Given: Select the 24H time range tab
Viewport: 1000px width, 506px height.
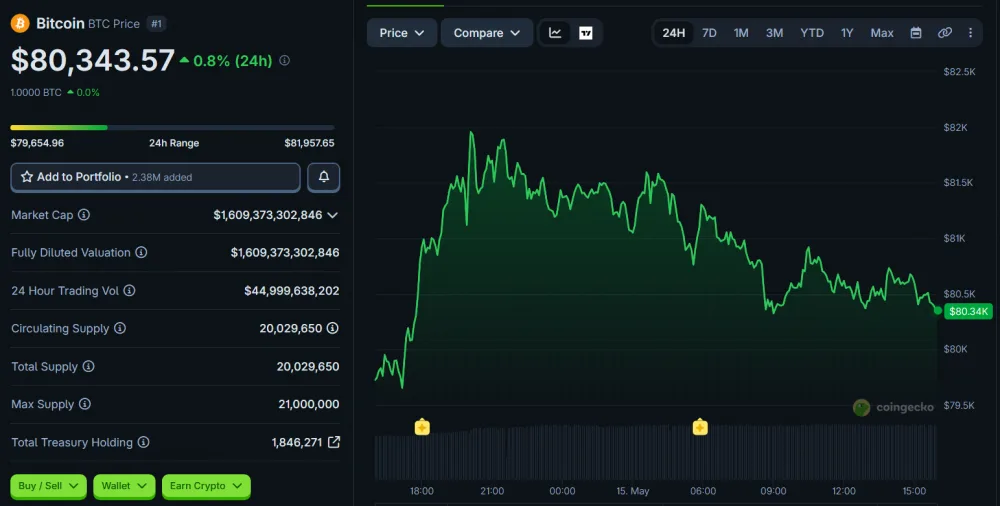Looking at the screenshot, I should [673, 33].
